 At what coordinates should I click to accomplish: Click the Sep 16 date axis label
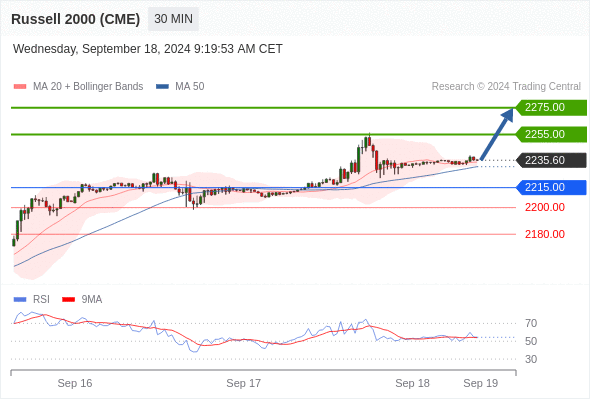75,383
